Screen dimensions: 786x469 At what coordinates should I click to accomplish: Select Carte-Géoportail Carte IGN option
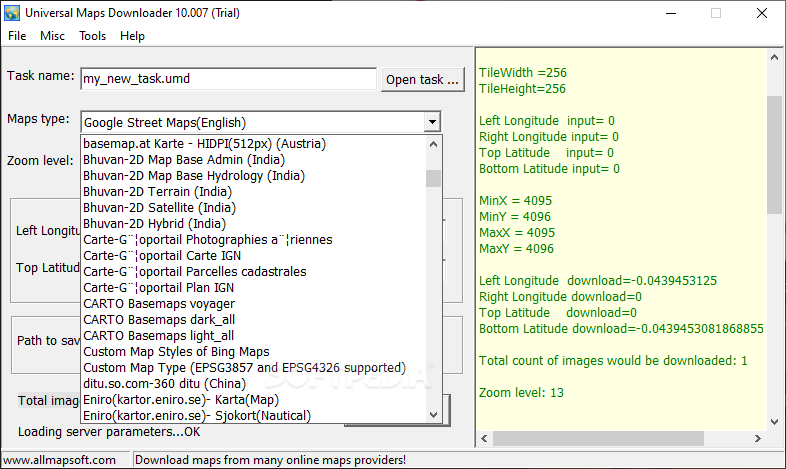253,256
